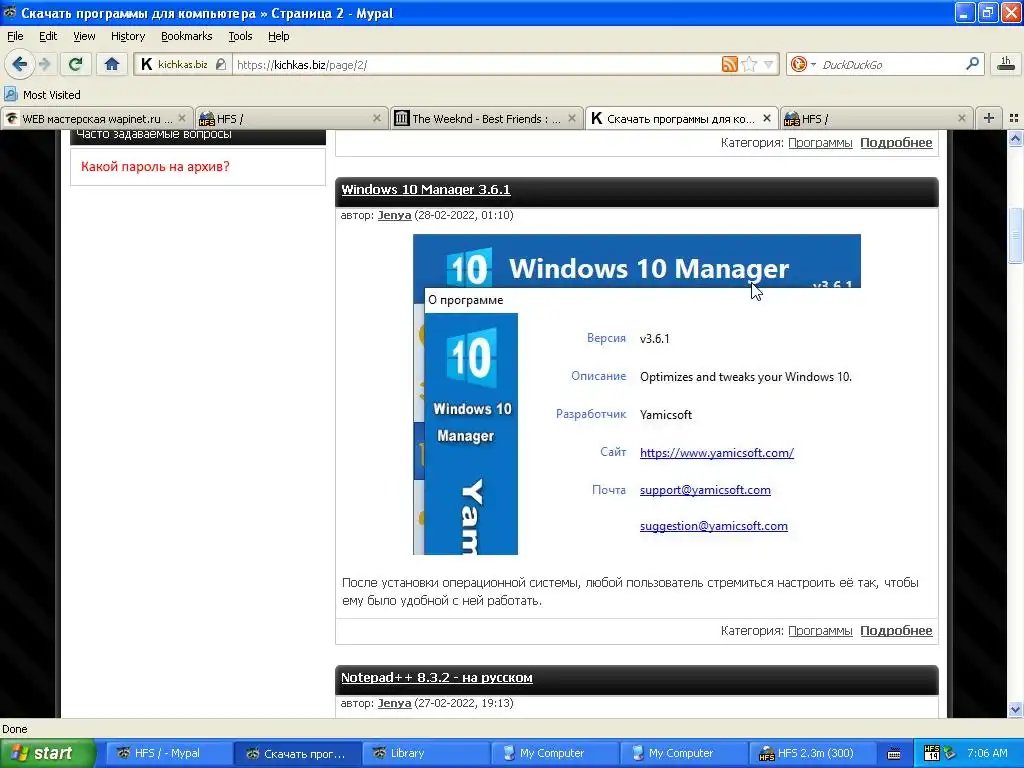
Task: Switch to HFS 2.3m (300) taskbar window
Action: click(x=810, y=753)
